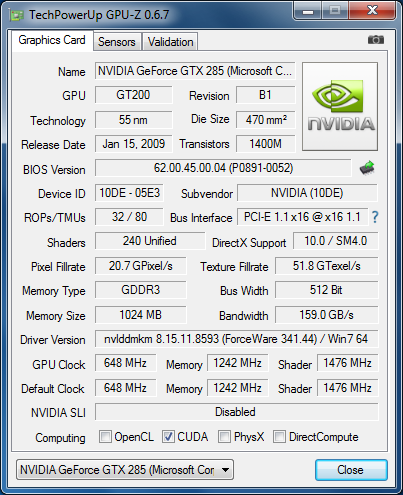Select the Graphics Card tab
This screenshot has width=403, height=495.
(52, 40)
